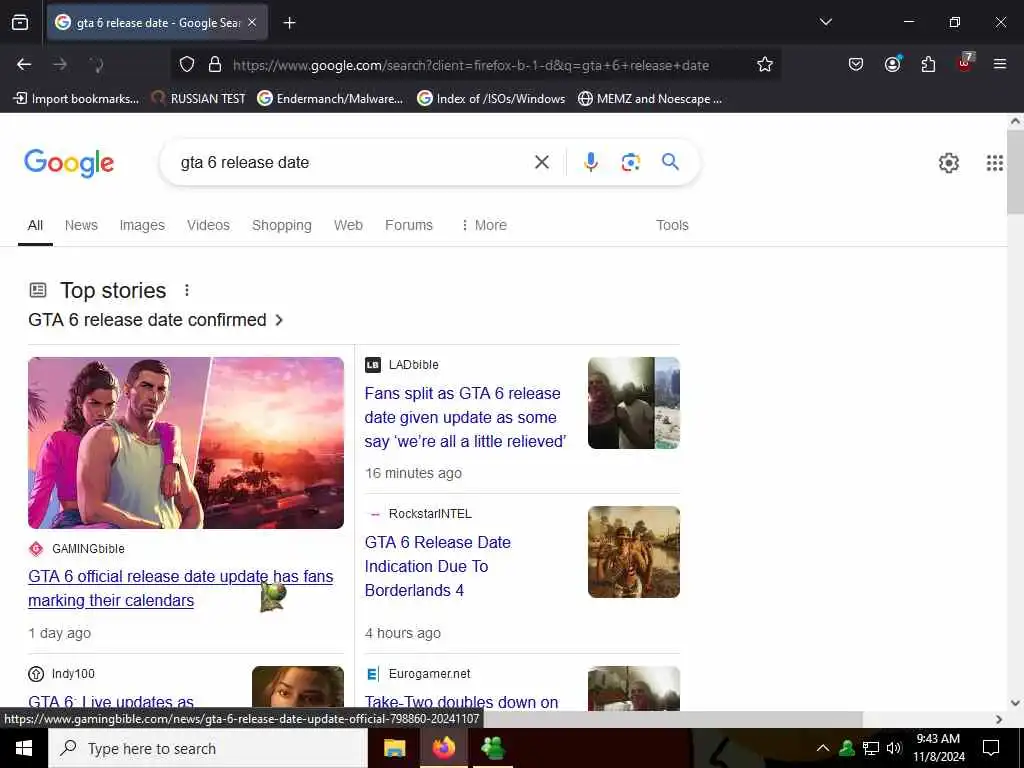Open RockstarINTEL article thumbnail
The height and width of the screenshot is (768, 1024).
[633, 552]
